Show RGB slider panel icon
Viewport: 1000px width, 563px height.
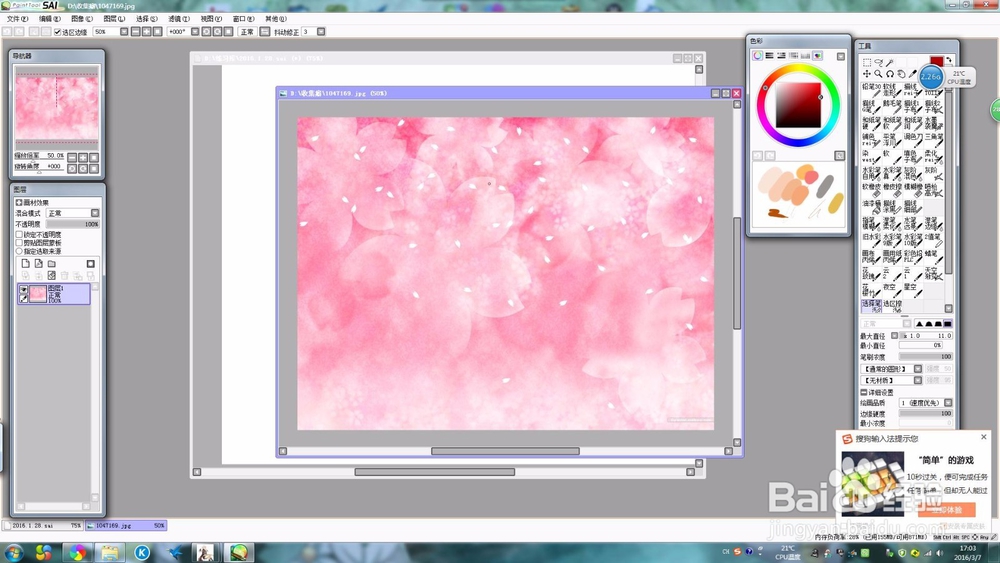[x=769, y=55]
